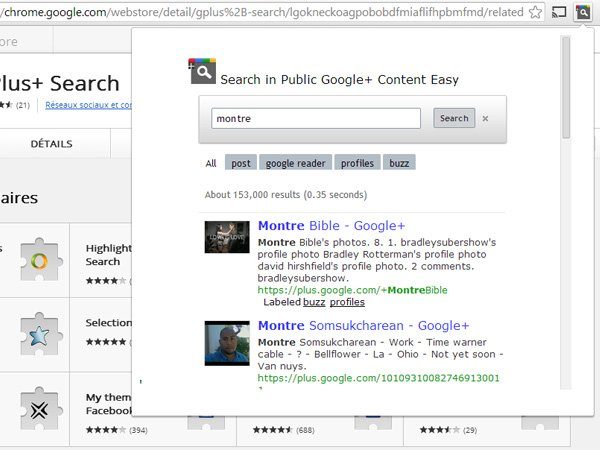600x450 pixels.
Task: Open the DÉTAILS tab on store page
Action: (51, 144)
